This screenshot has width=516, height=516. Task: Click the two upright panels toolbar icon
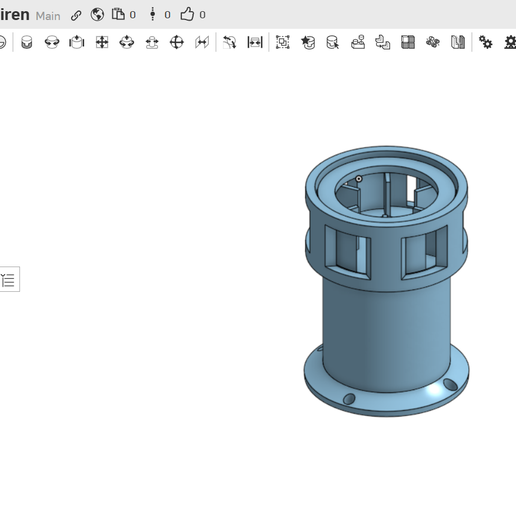[x=458, y=43]
